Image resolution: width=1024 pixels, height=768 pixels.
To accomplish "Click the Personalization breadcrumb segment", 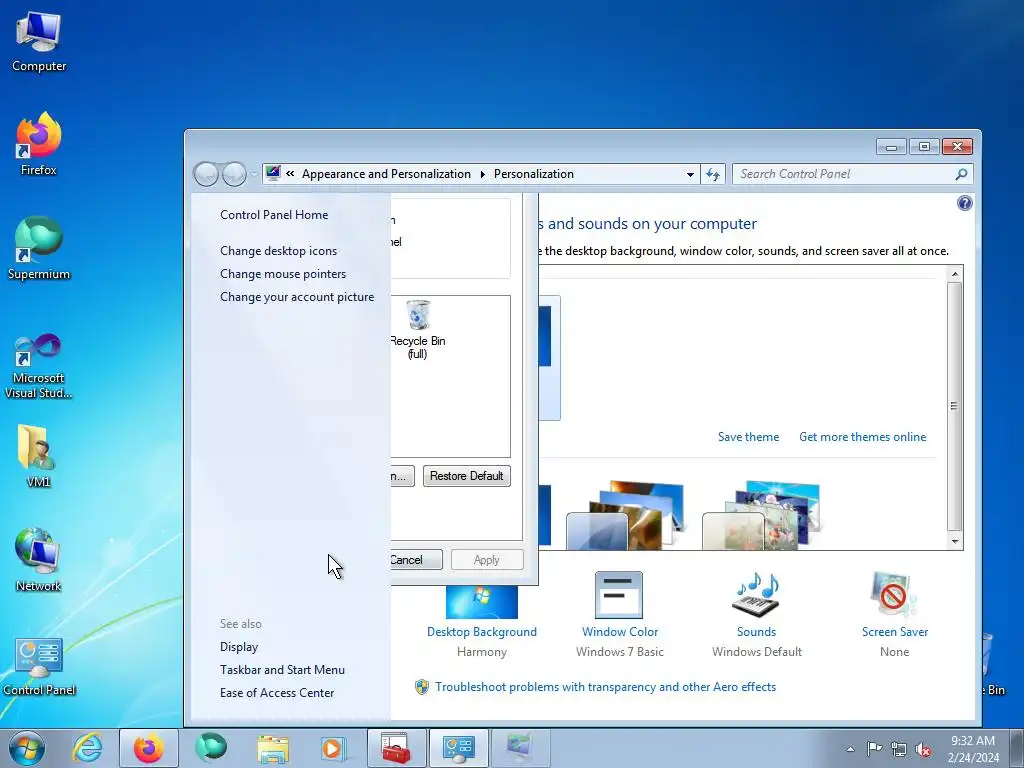I will 534,174.
